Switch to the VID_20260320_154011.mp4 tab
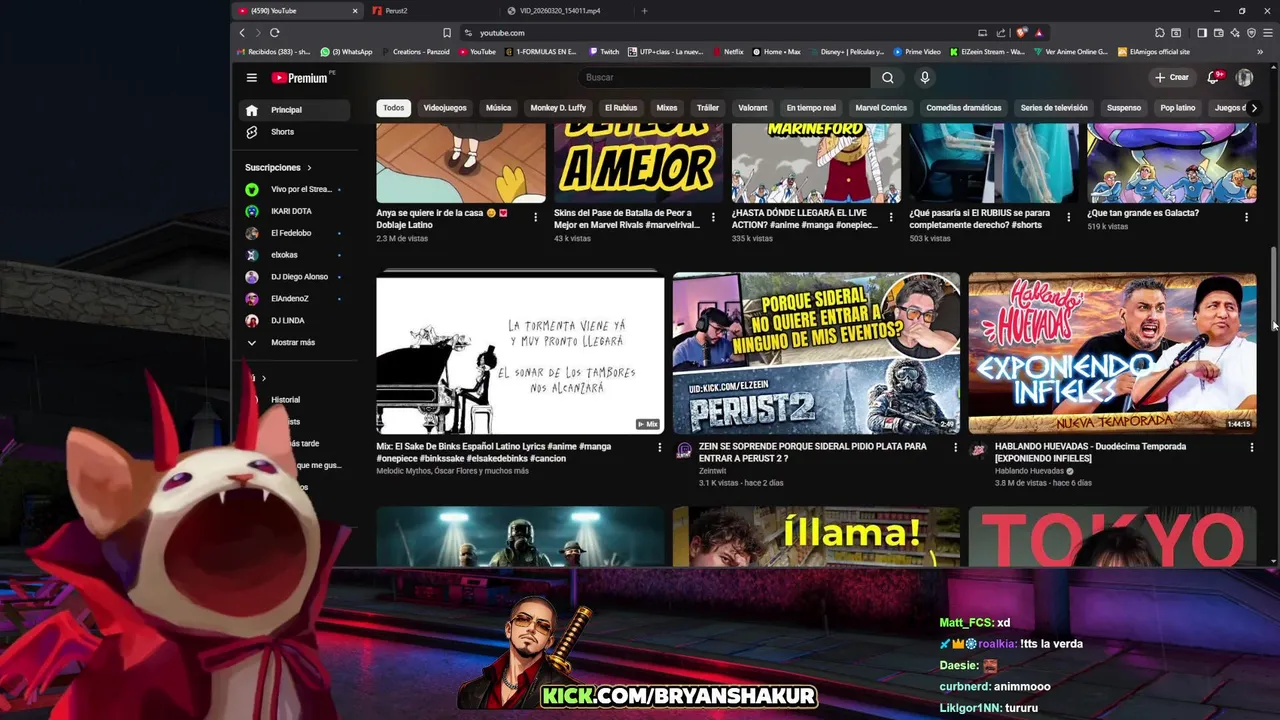The width and height of the screenshot is (1280, 720). click(565, 11)
